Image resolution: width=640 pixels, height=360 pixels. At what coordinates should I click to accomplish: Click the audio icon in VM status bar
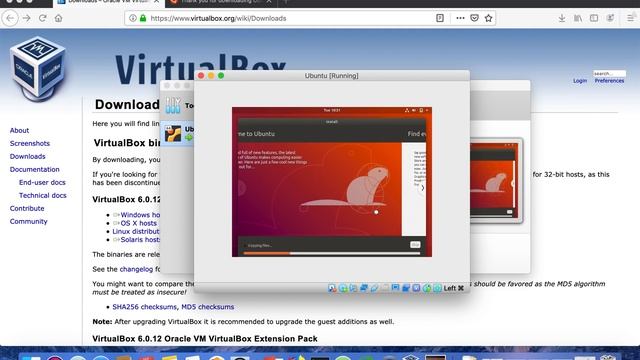[x=353, y=288]
